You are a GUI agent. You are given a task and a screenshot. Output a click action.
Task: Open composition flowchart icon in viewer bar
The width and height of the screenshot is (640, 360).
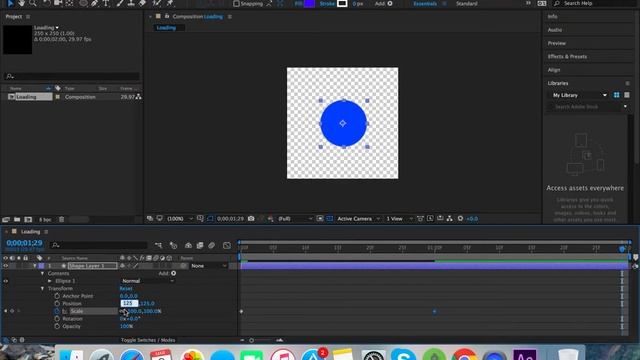pyautogui.click(x=449, y=219)
